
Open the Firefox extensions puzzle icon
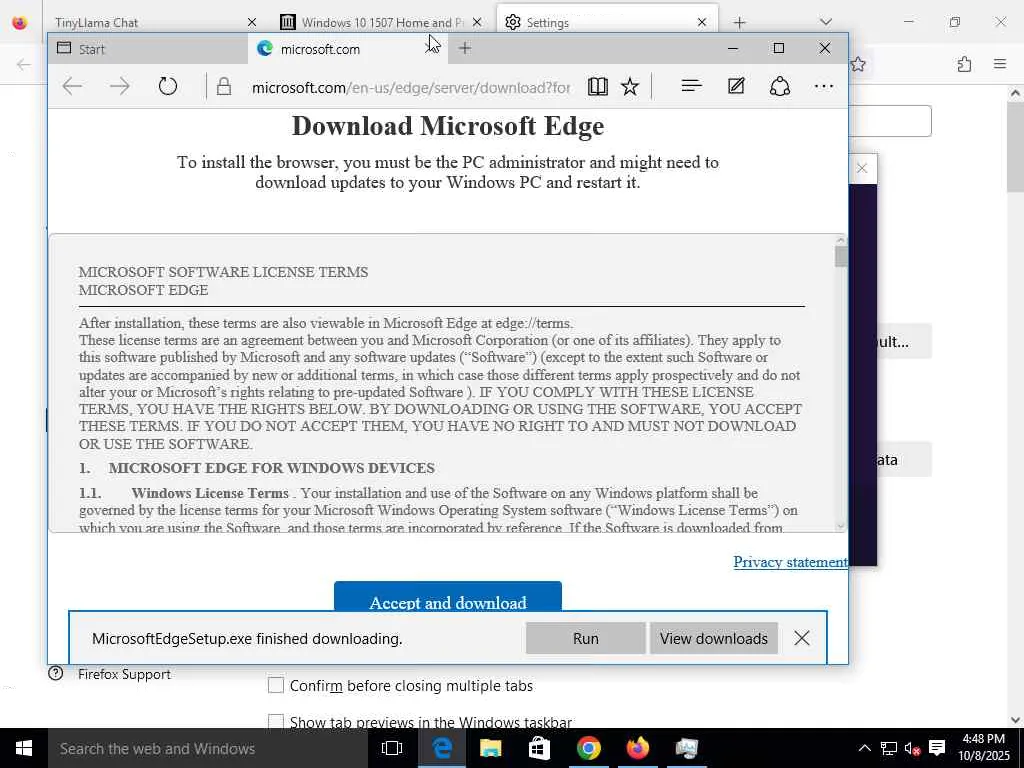coord(964,64)
